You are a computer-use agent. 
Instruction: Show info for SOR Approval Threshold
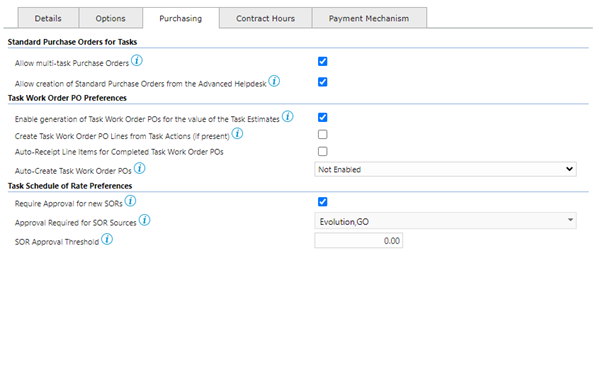(x=107, y=239)
